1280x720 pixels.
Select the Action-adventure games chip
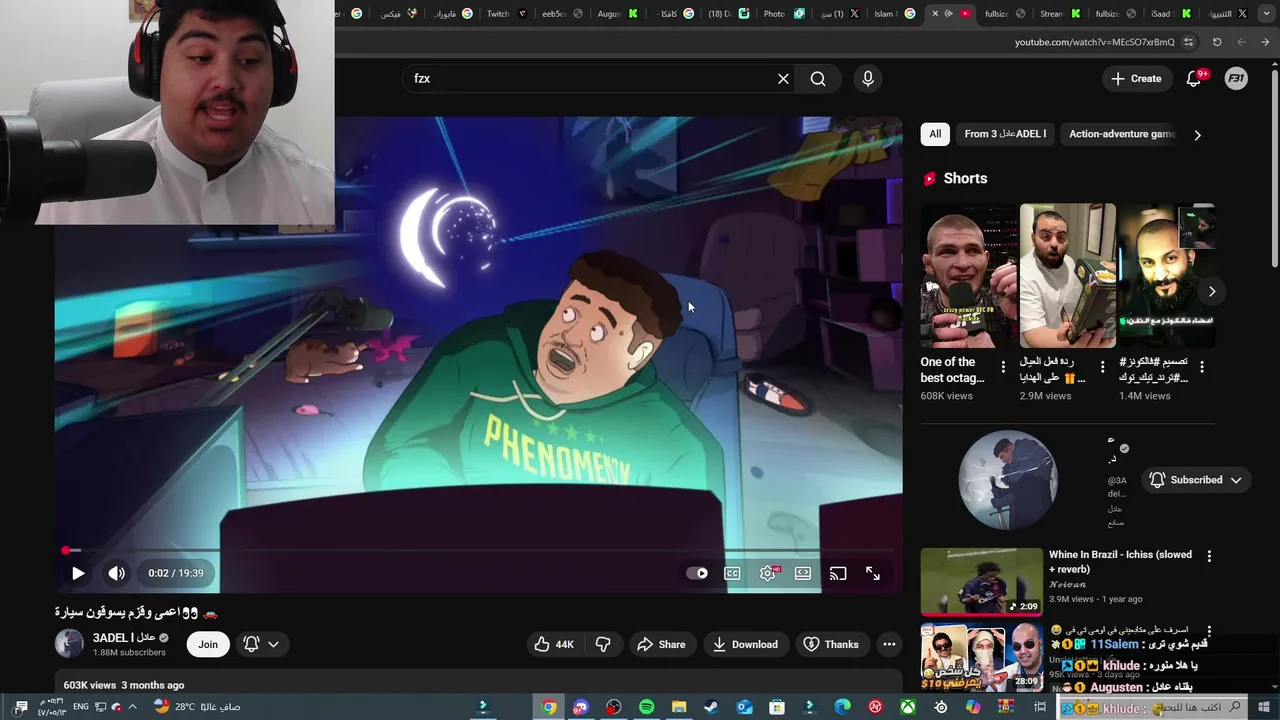tap(1122, 134)
